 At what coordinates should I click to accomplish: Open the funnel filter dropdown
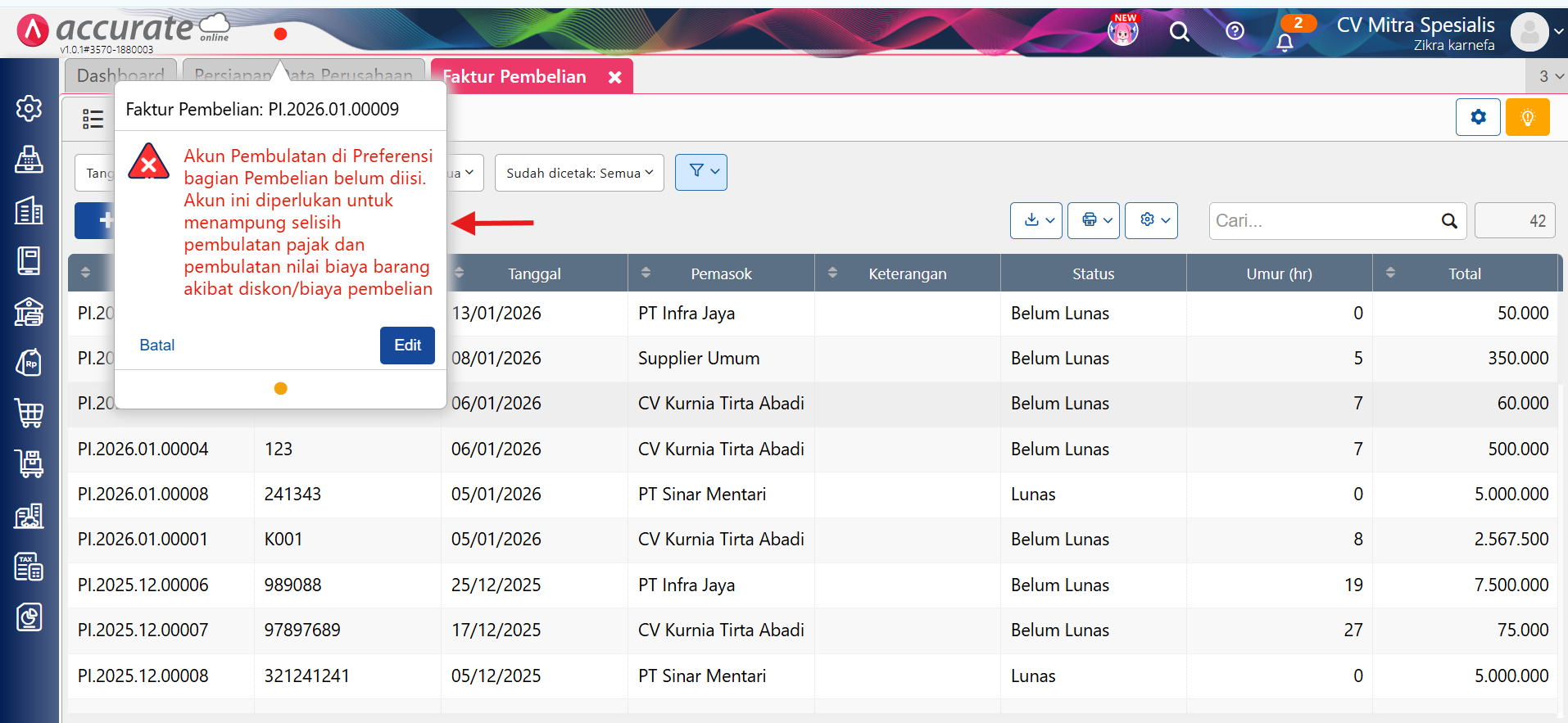click(701, 172)
